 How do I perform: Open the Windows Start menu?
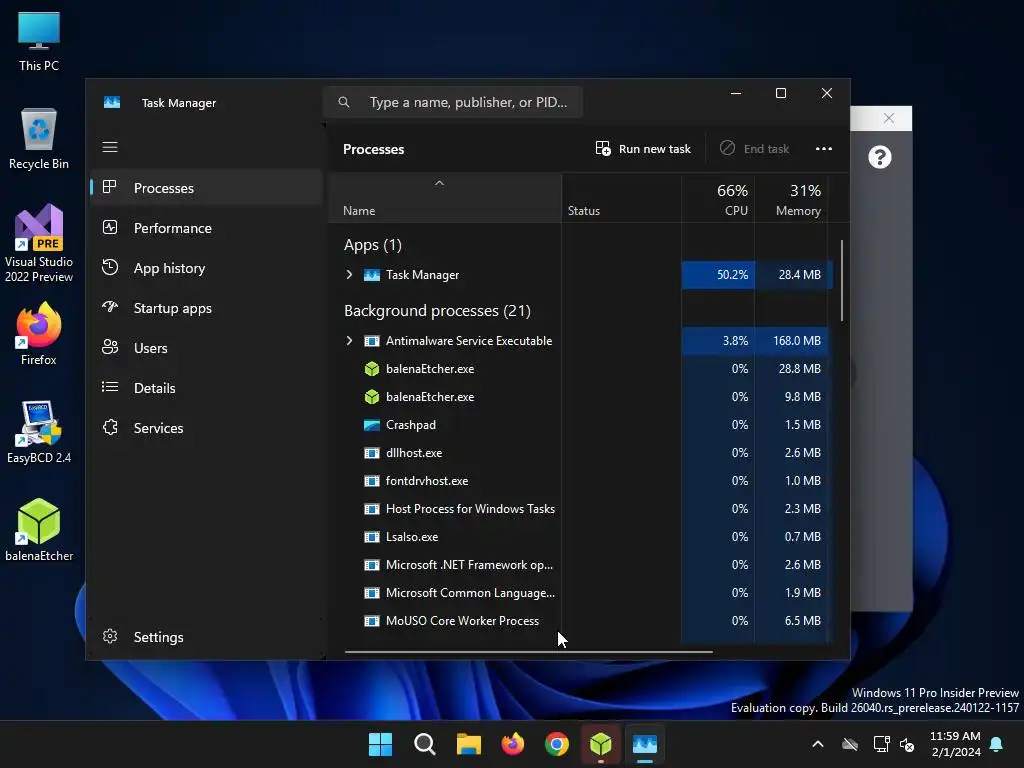click(x=380, y=744)
